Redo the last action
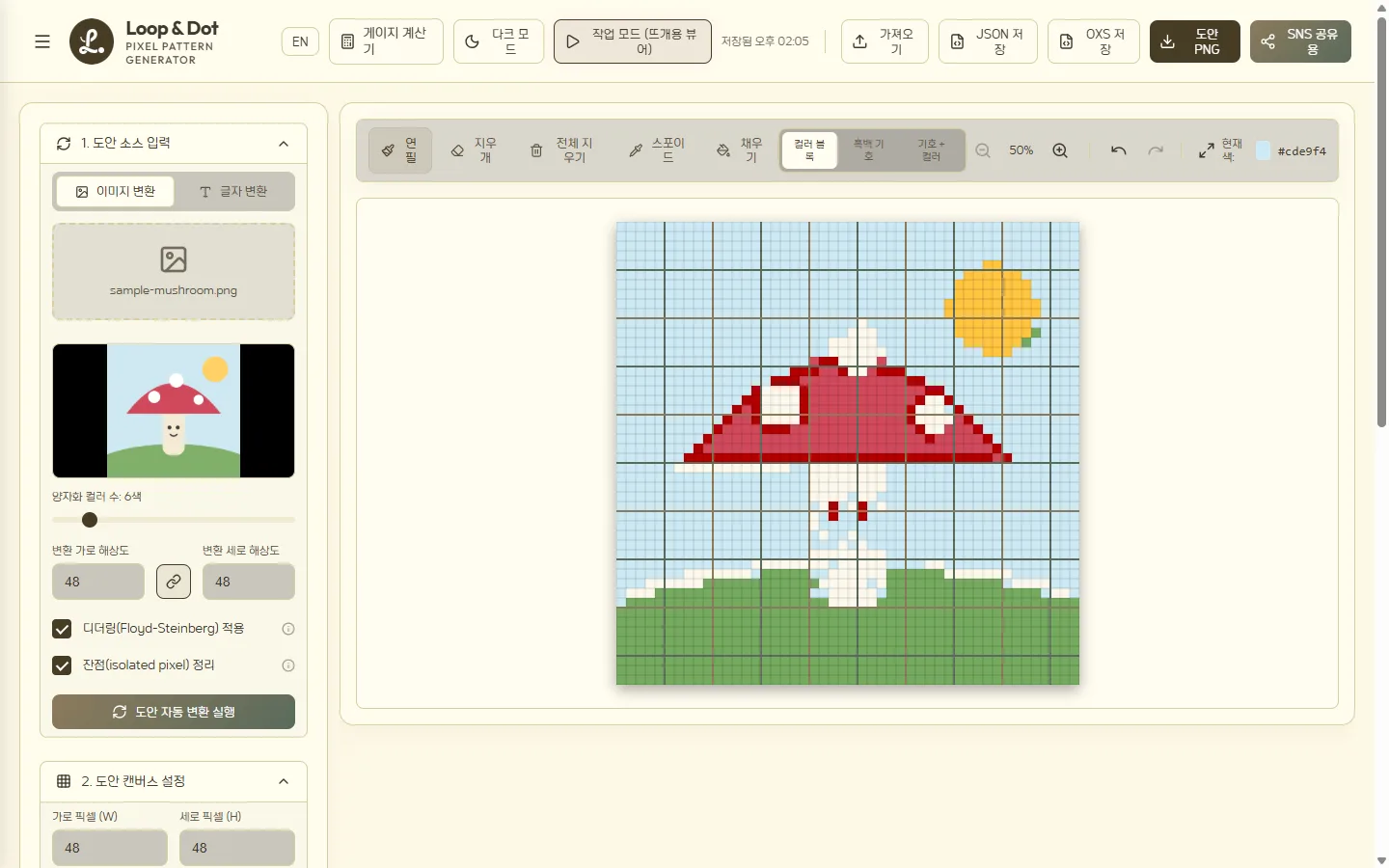The width and height of the screenshot is (1389, 868). coord(1156,150)
